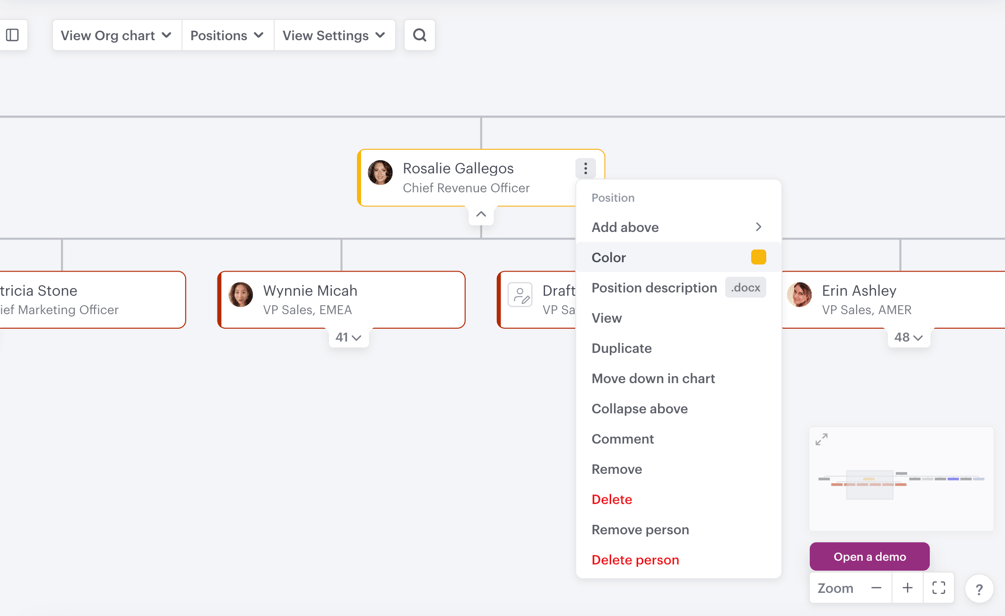Select Duplicate from the context menu
This screenshot has height=616, width=1005.
[623, 348]
